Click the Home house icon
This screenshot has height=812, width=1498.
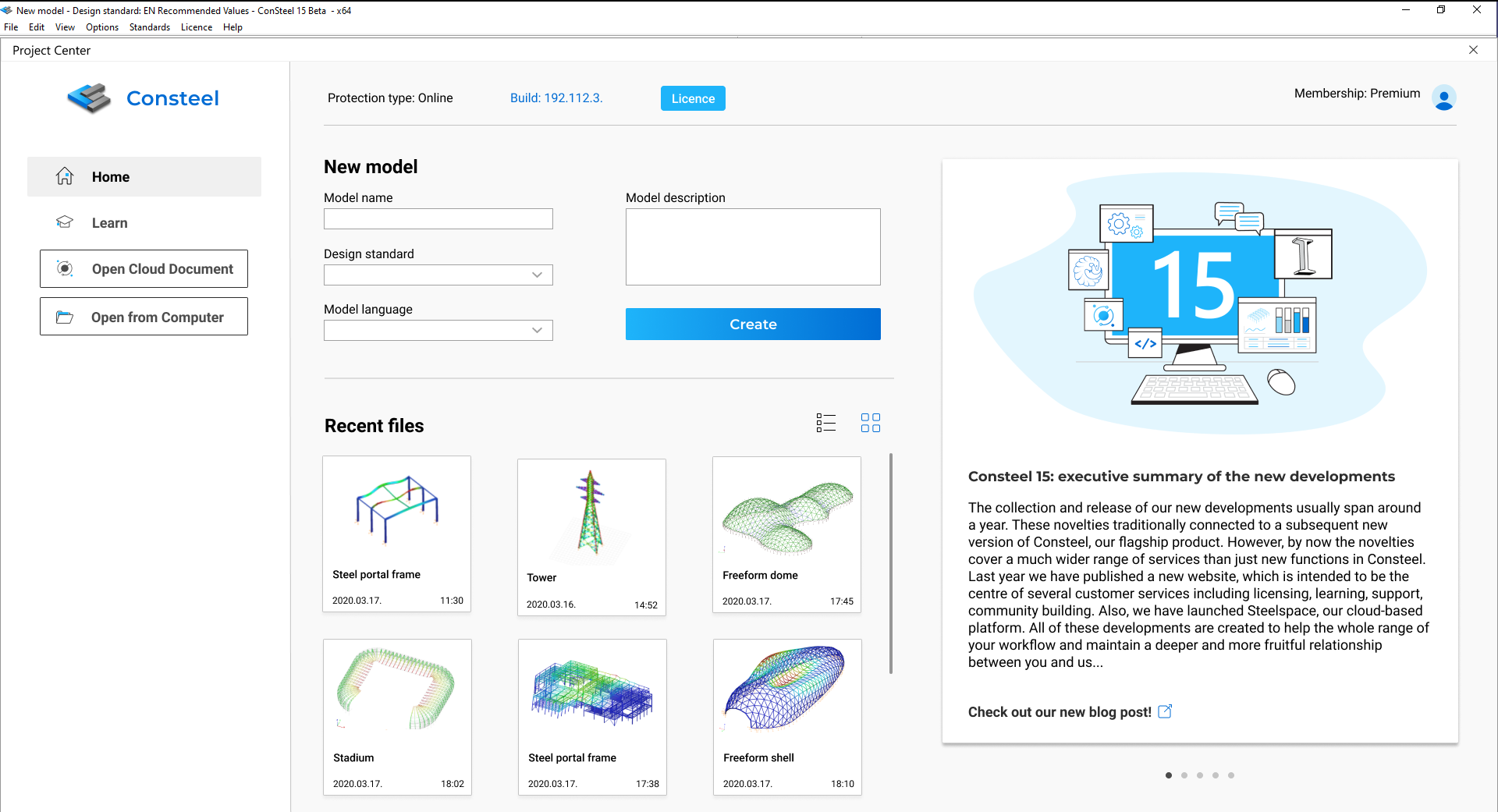(65, 176)
